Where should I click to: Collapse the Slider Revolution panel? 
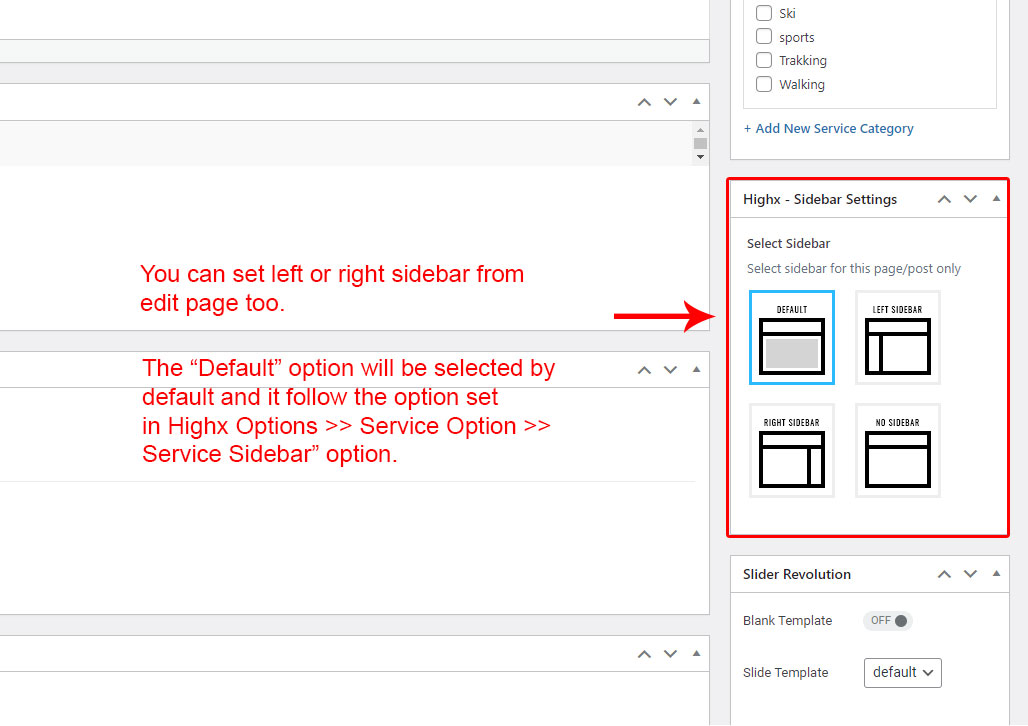[996, 574]
